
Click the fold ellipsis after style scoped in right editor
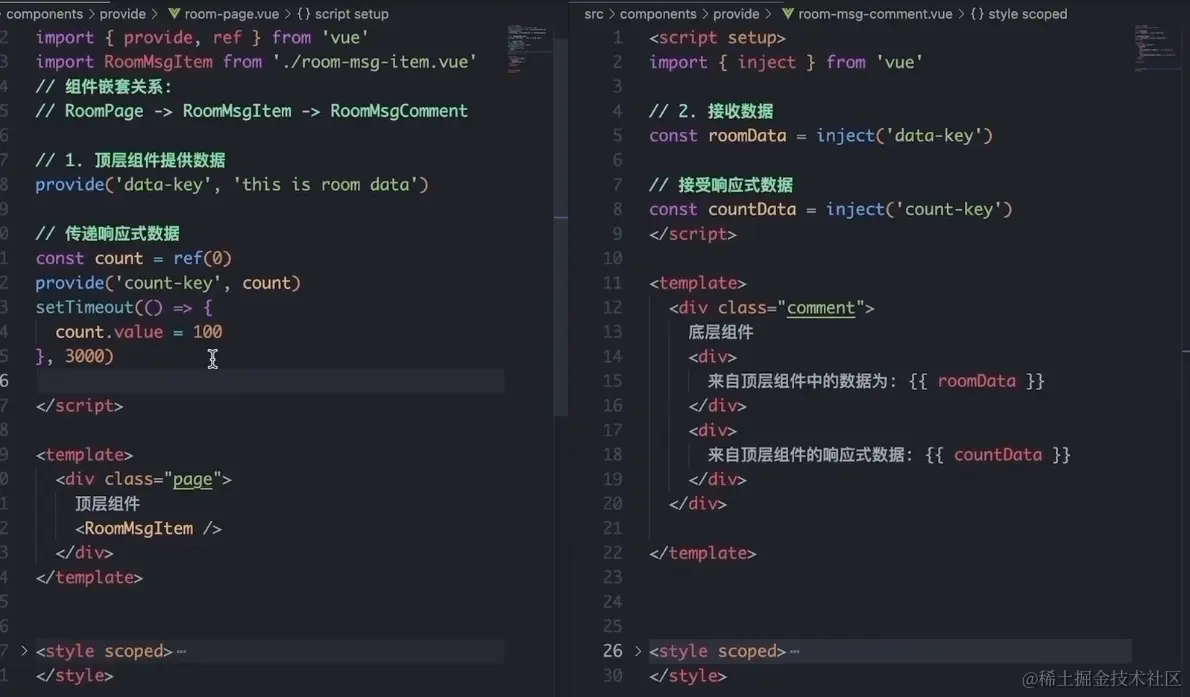[795, 651]
